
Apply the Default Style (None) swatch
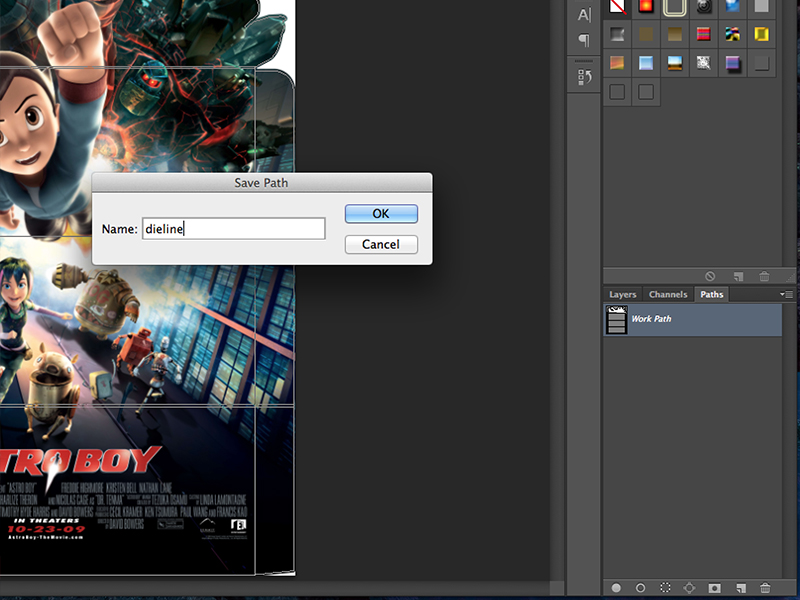[x=617, y=6]
